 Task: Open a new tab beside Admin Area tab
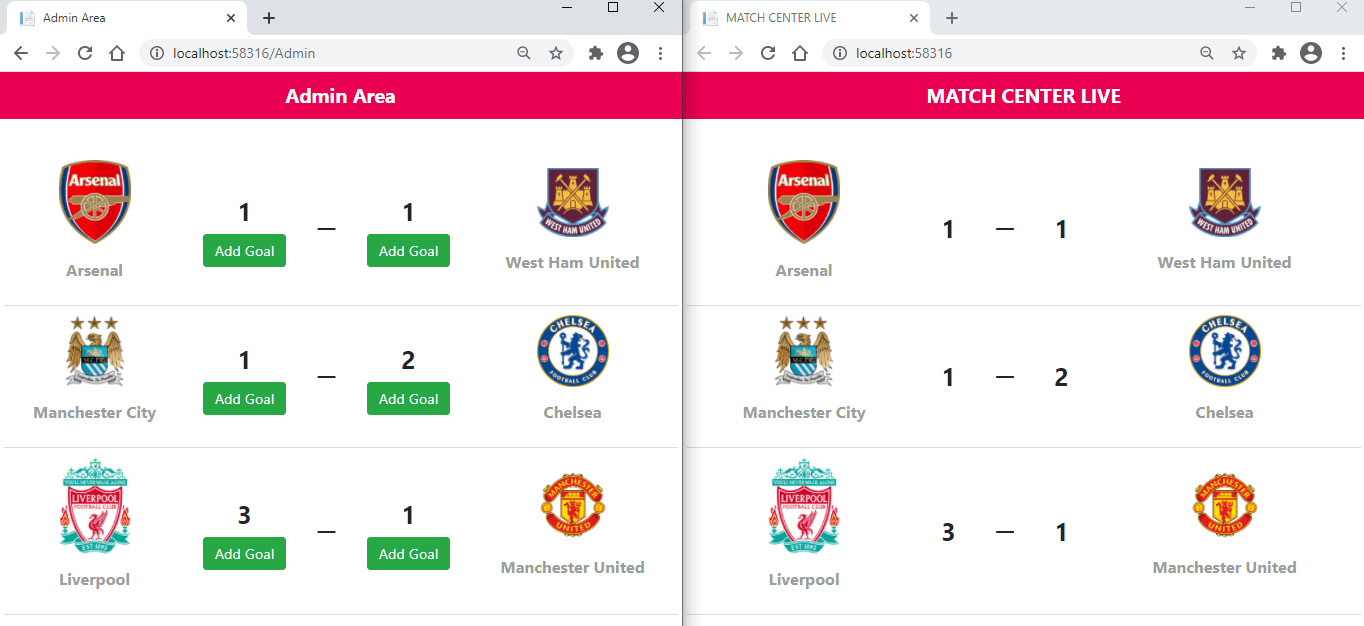click(269, 18)
